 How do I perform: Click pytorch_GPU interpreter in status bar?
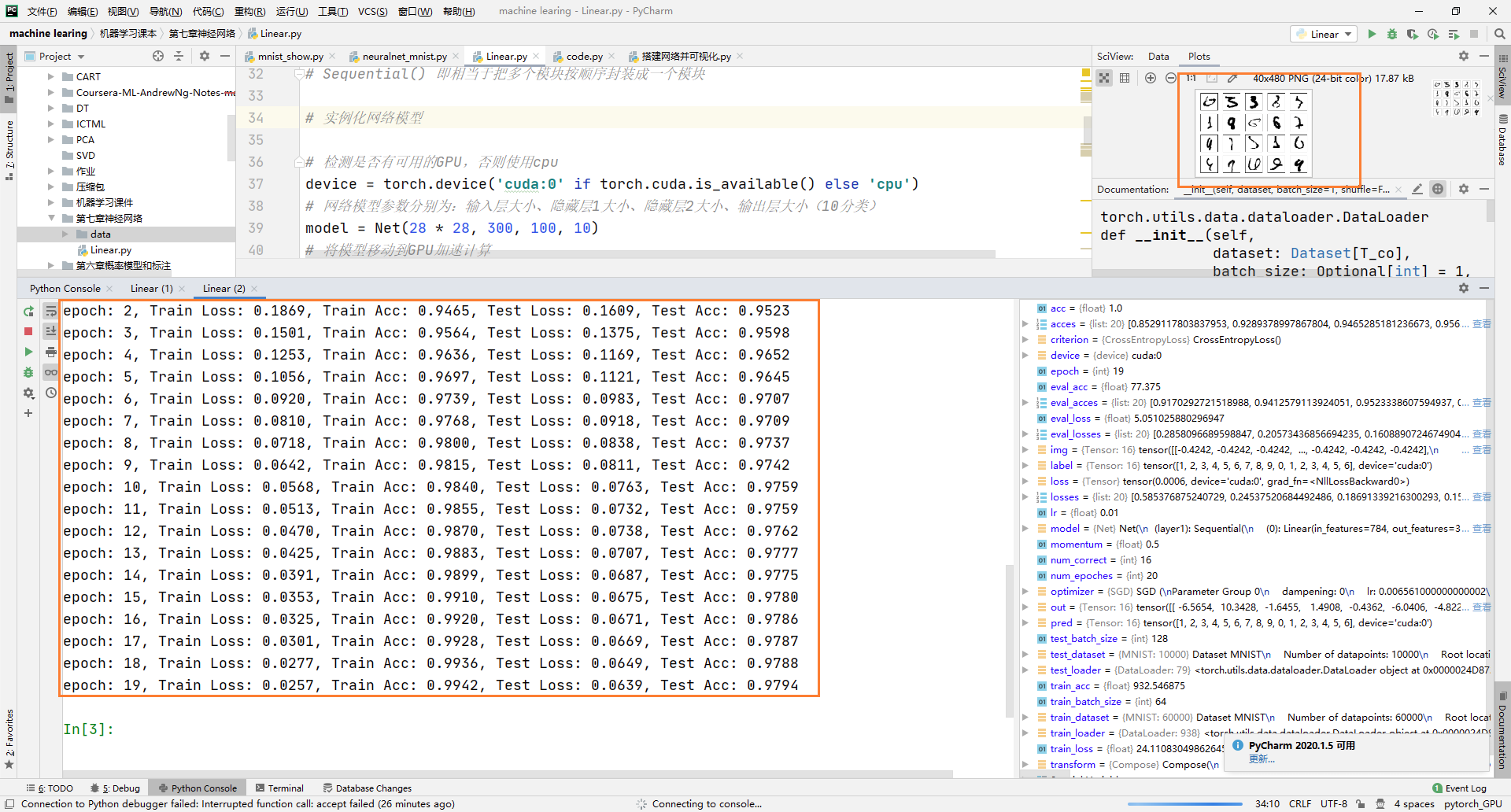click(x=1473, y=803)
